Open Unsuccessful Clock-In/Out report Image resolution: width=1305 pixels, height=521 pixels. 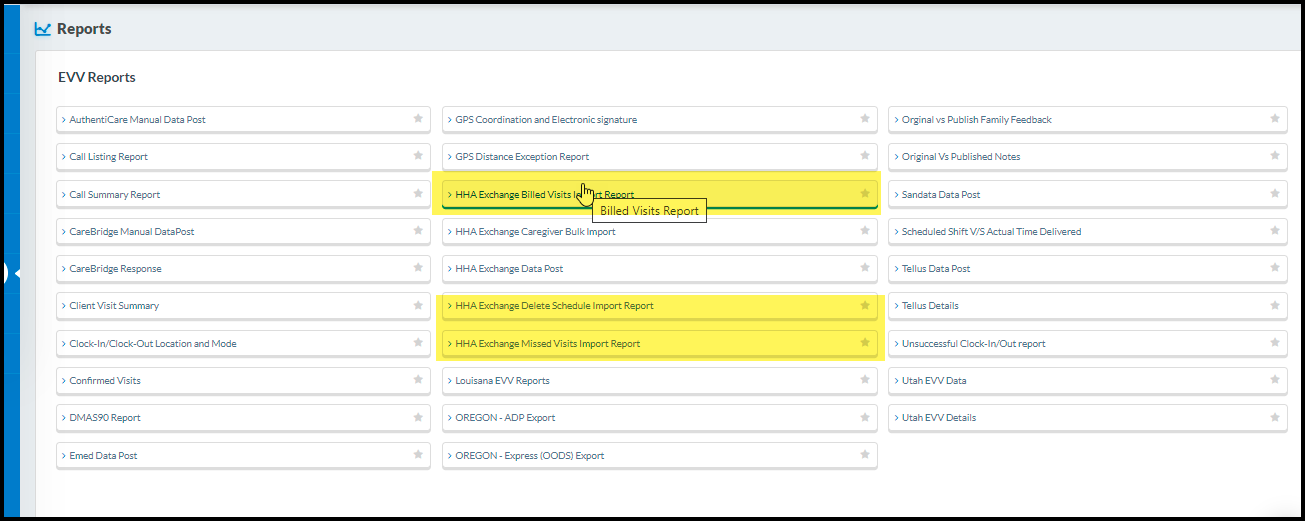point(973,344)
